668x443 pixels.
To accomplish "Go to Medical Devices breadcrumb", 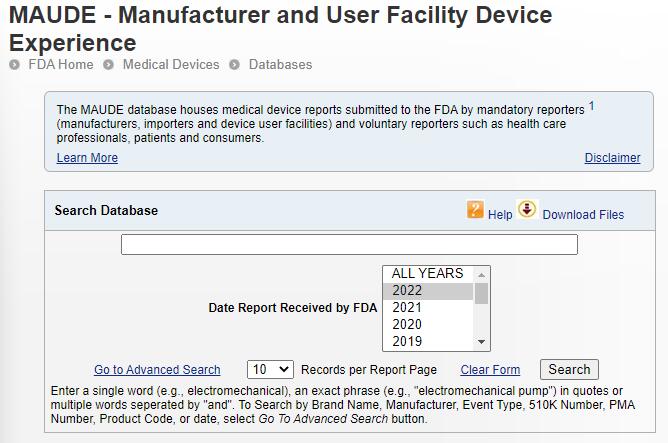I will (x=170, y=65).
